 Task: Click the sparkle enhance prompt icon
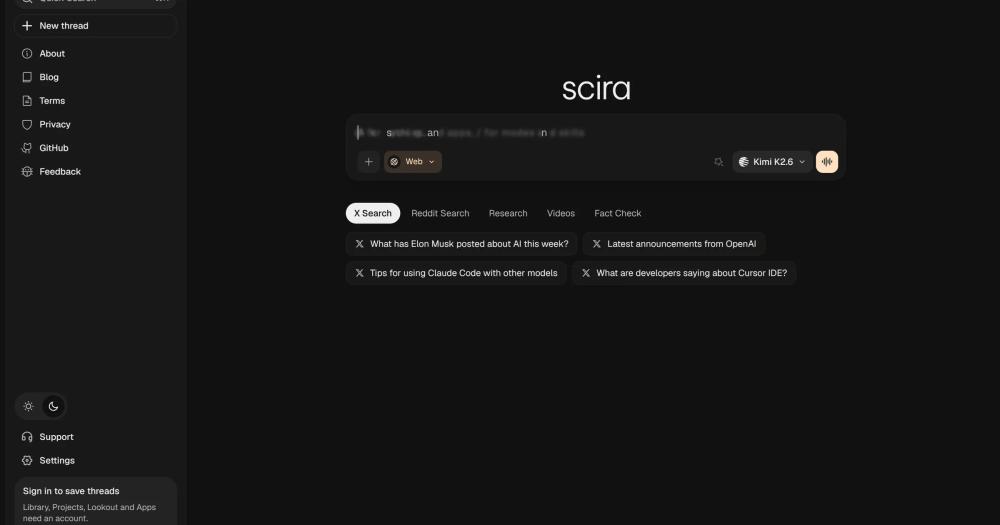coord(719,162)
